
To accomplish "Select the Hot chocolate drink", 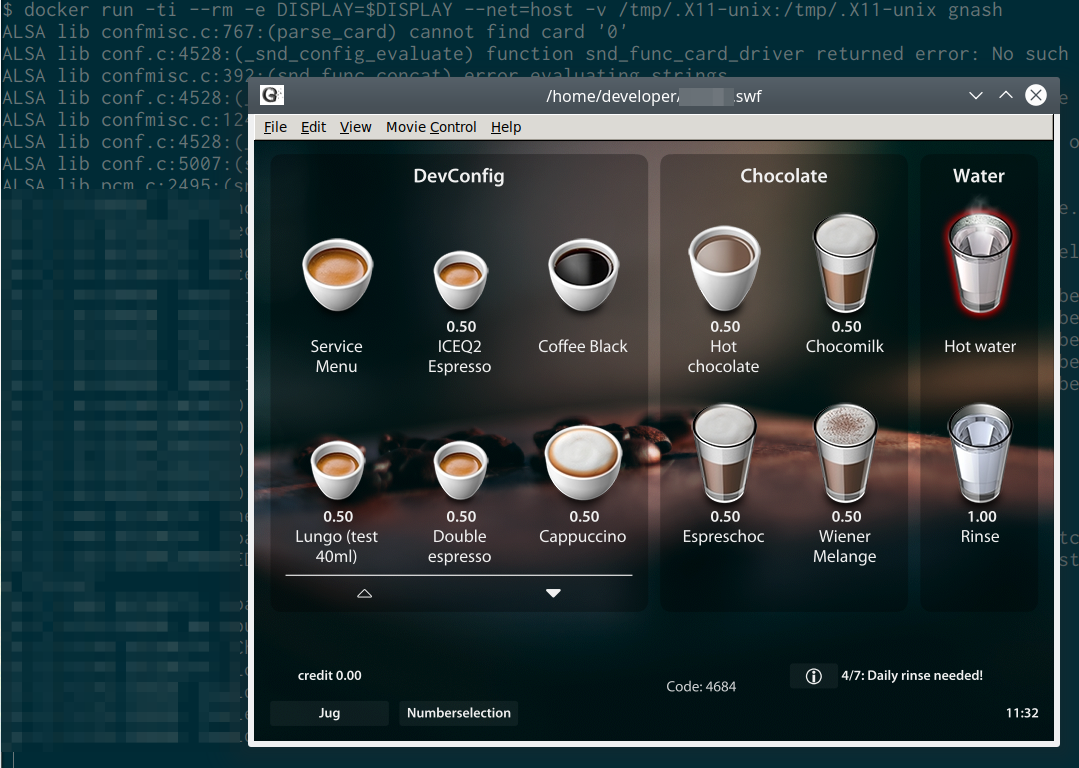I will point(723,265).
